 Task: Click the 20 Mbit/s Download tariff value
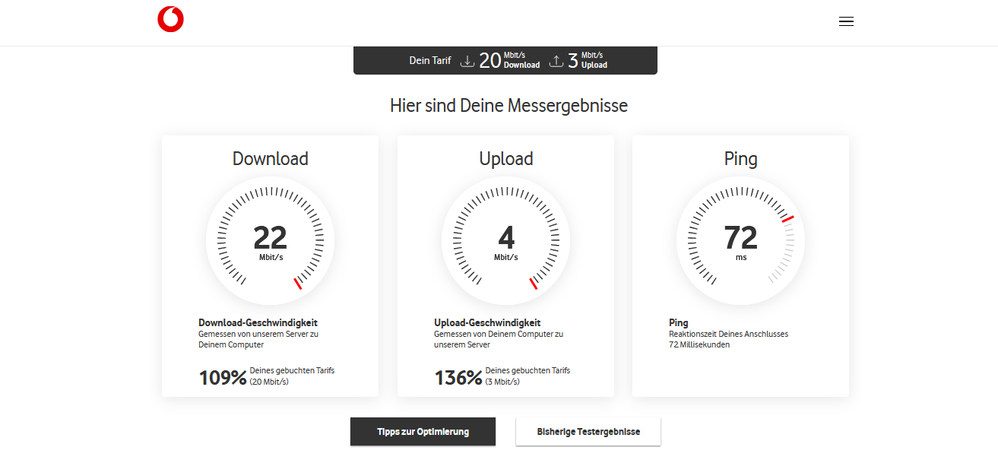tap(509, 60)
